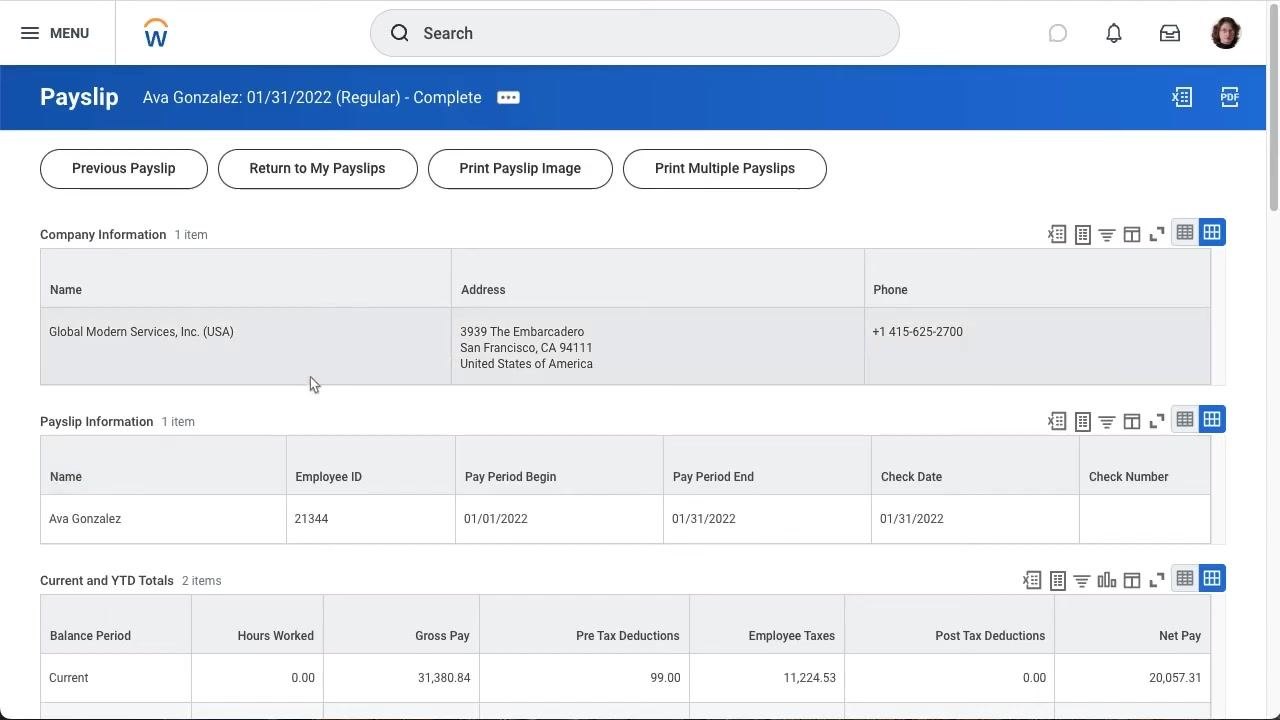Open the notifications bell icon
Viewport: 1280px width, 720px height.
[1114, 33]
